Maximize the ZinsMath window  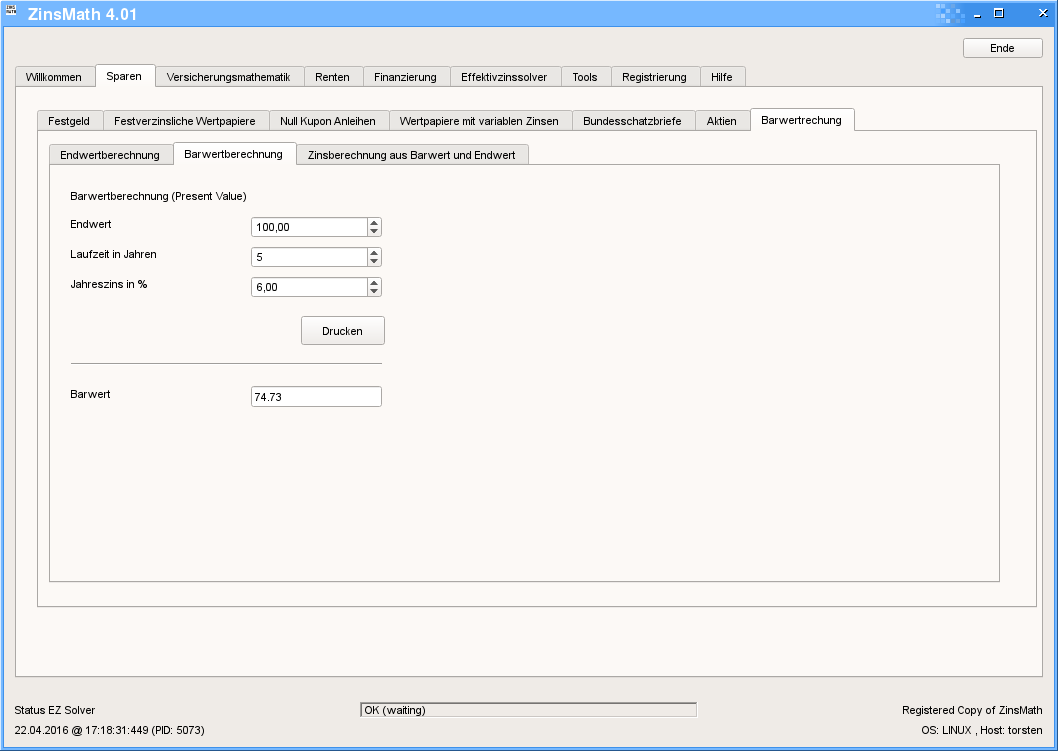pyautogui.click(x=998, y=13)
